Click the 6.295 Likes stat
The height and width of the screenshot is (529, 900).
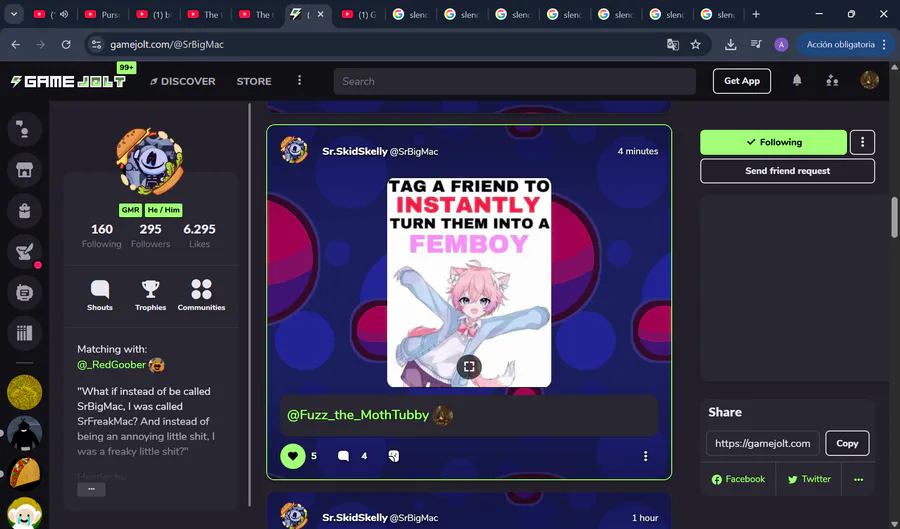199,235
